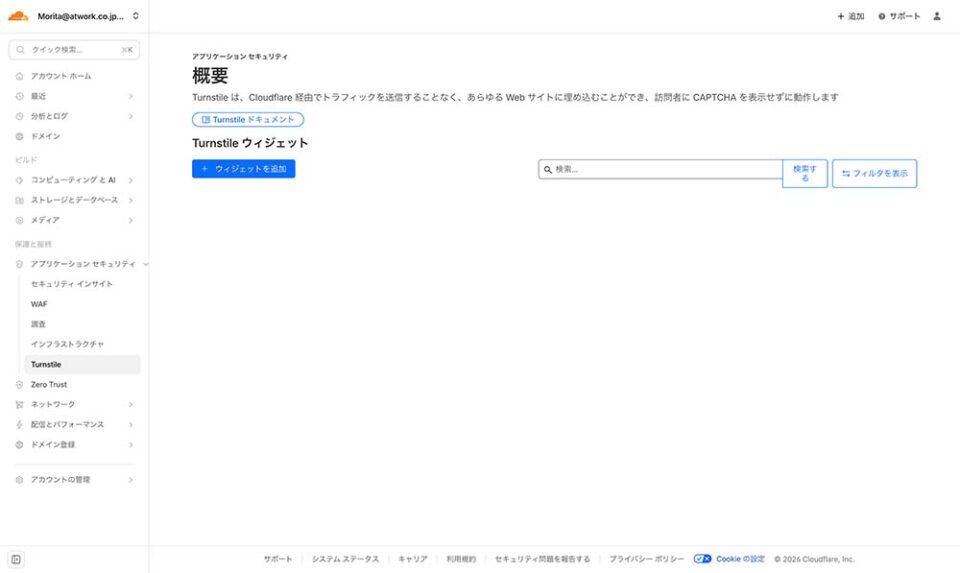Click the ウィジェットを追加 button
Image resolution: width=960 pixels, height=573 pixels.
(x=243, y=169)
